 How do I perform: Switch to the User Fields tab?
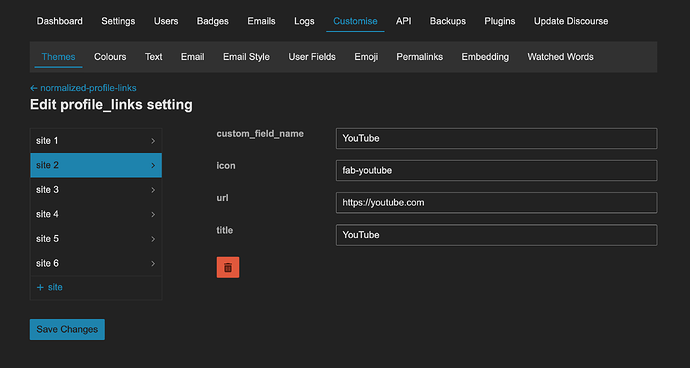pyautogui.click(x=312, y=57)
